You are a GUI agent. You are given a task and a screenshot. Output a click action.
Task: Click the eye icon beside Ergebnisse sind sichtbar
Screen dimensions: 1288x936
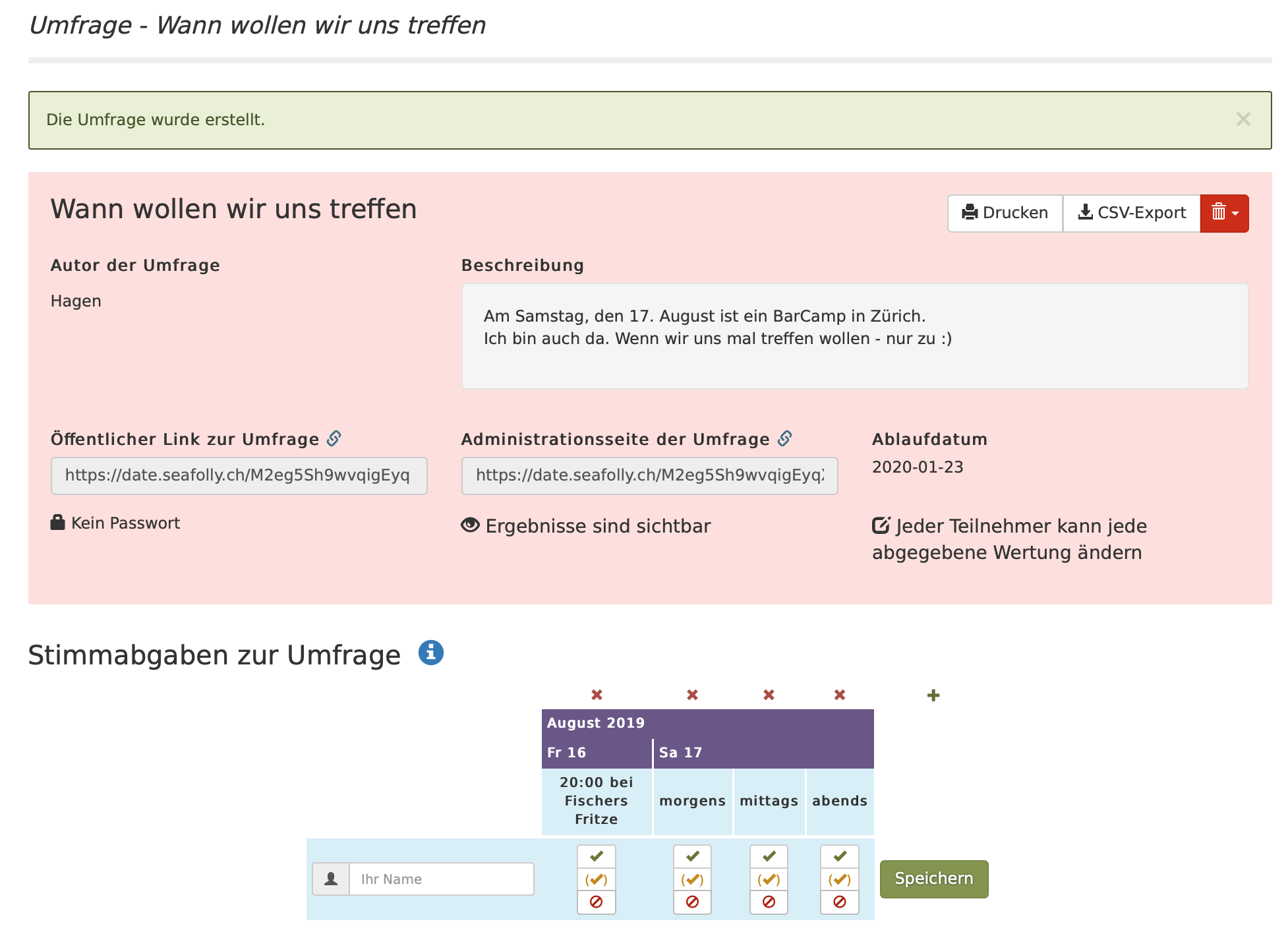coord(469,525)
